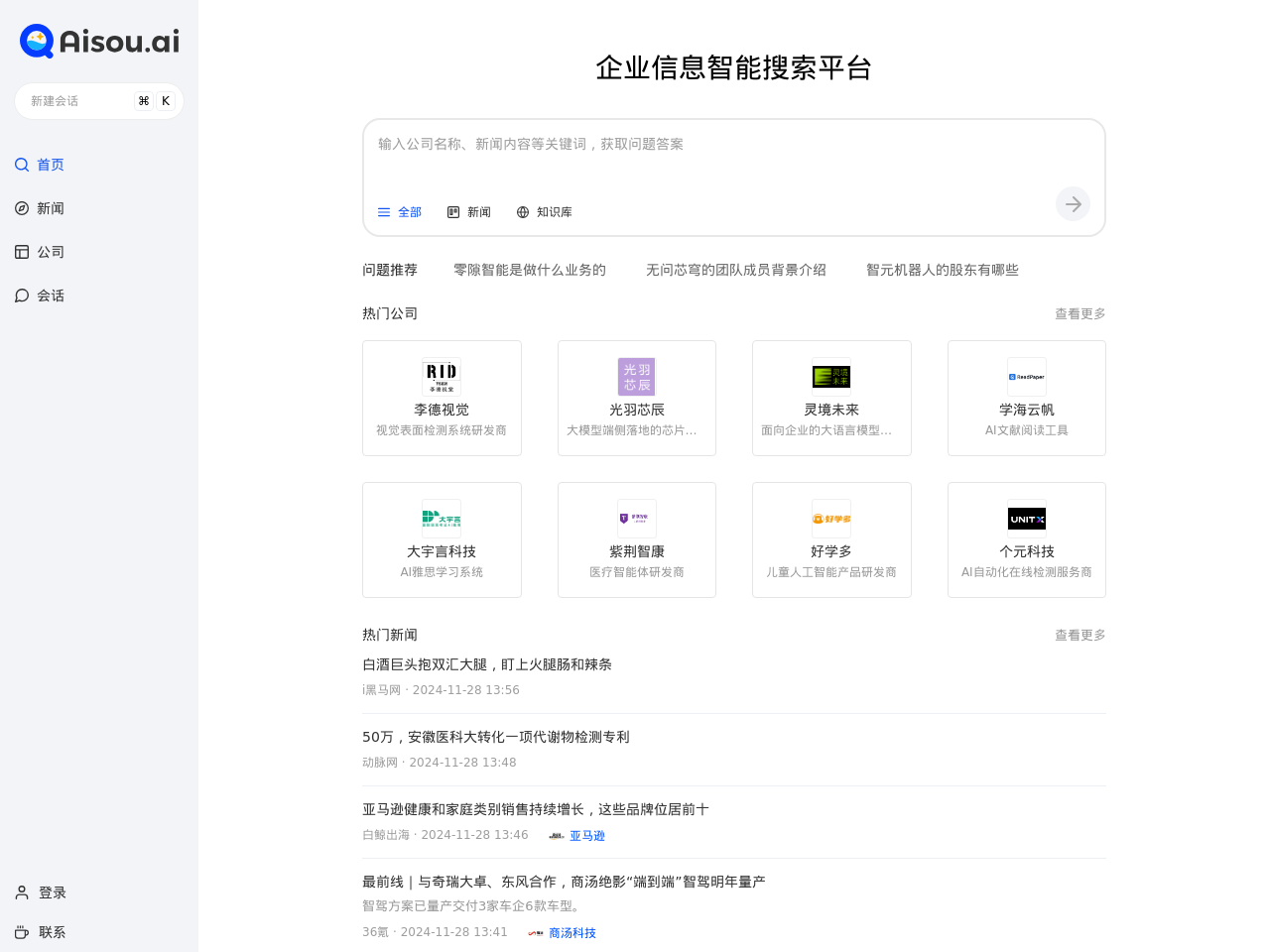Select the 知识库 search scope tab
The image size is (1270, 952).
point(544,212)
